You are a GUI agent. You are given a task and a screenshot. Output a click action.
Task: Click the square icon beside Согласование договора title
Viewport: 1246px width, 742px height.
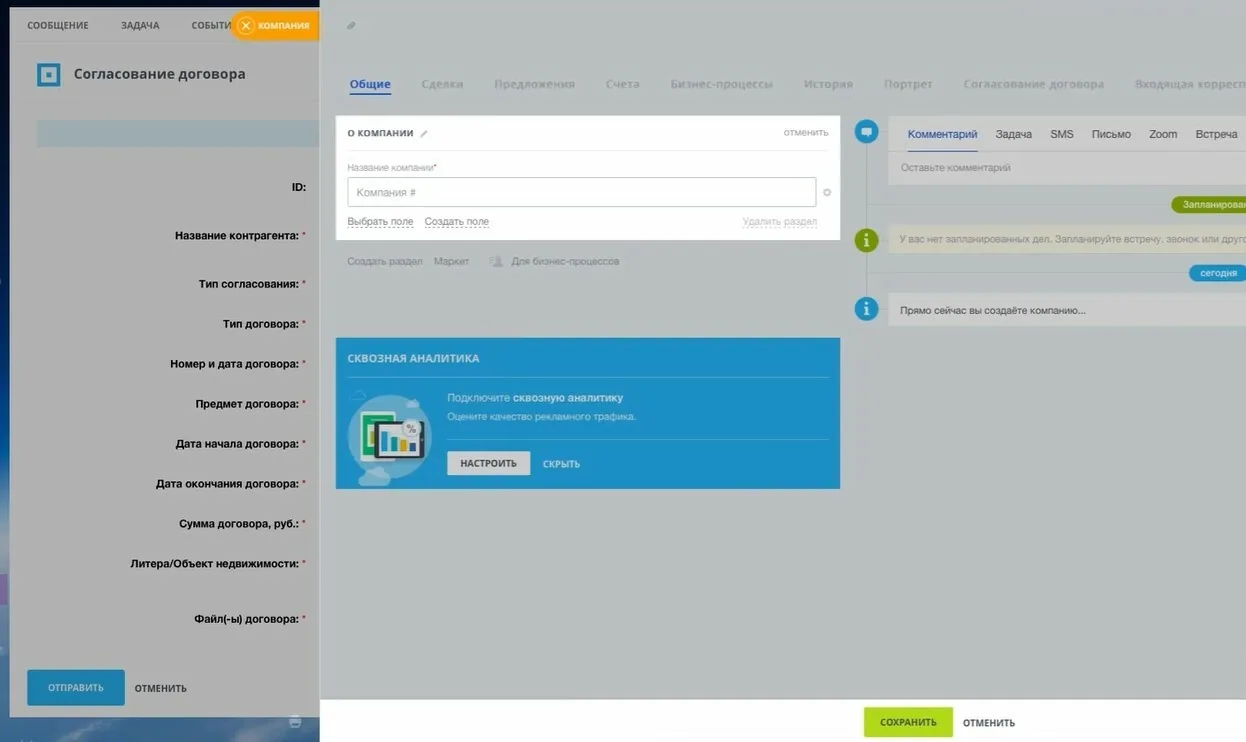[x=49, y=74]
